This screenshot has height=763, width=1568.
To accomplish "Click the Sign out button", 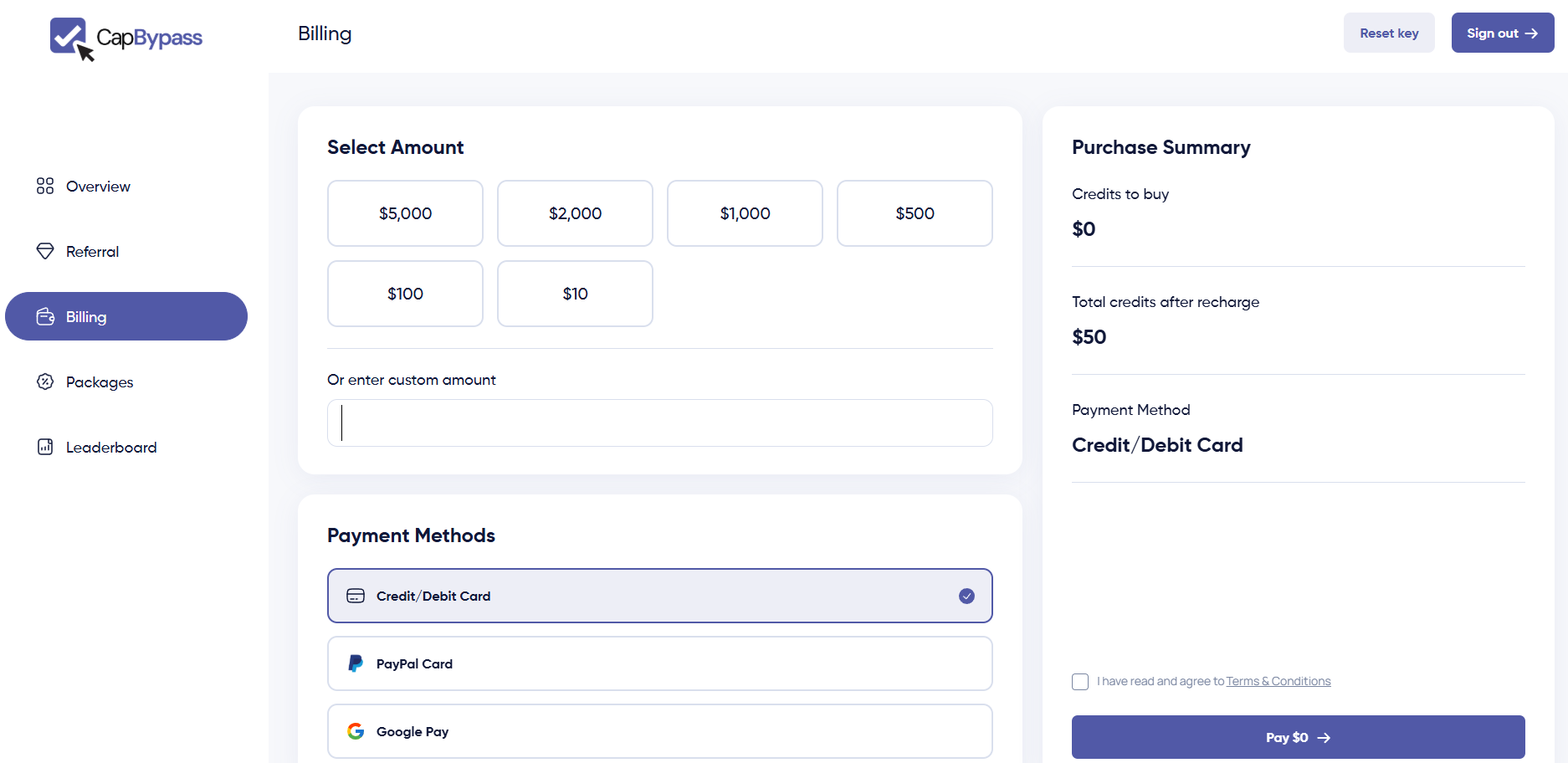I will click(x=1503, y=33).
